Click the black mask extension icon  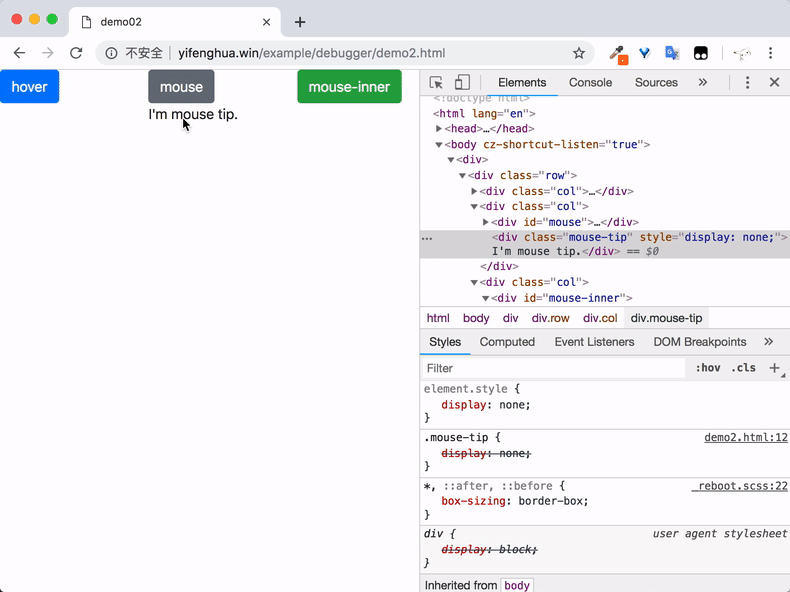click(x=701, y=53)
